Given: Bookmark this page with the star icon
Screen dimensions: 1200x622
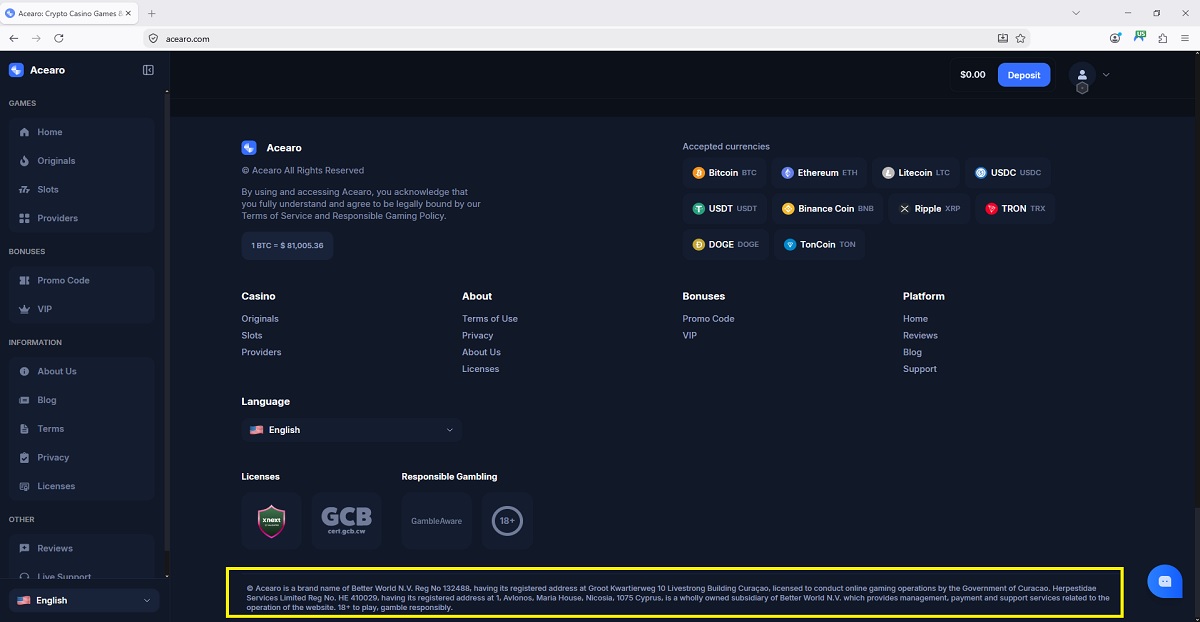Looking at the screenshot, I should click(1020, 38).
